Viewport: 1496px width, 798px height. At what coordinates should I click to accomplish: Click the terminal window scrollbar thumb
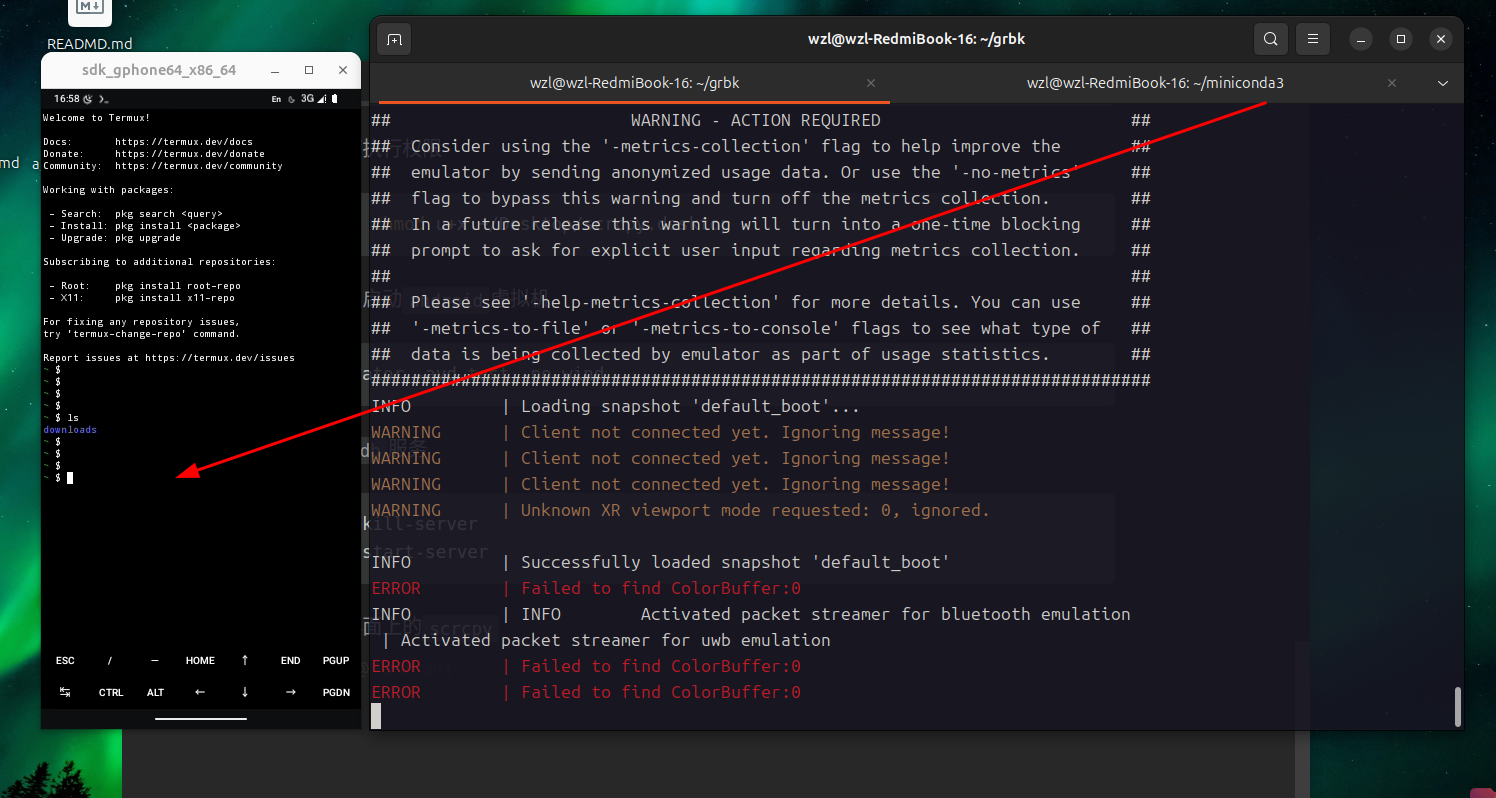point(1457,707)
